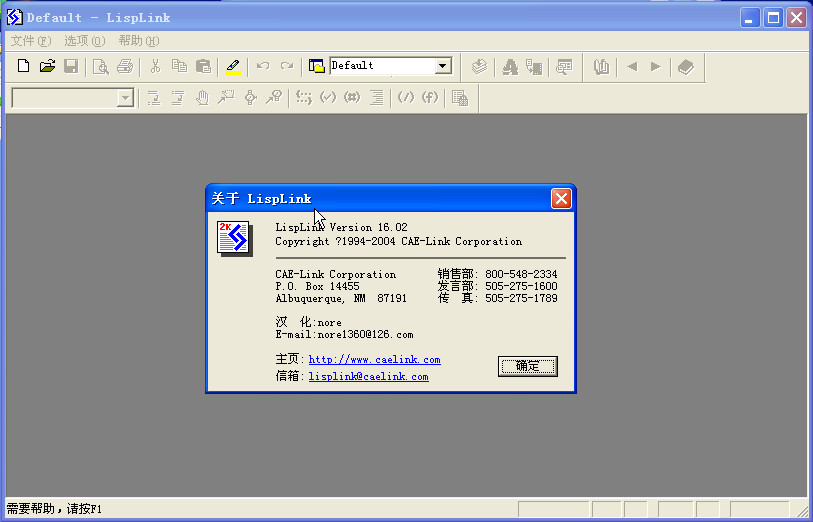Click the left triangle previous icon
This screenshot has height=522, width=813.
pyautogui.click(x=632, y=66)
